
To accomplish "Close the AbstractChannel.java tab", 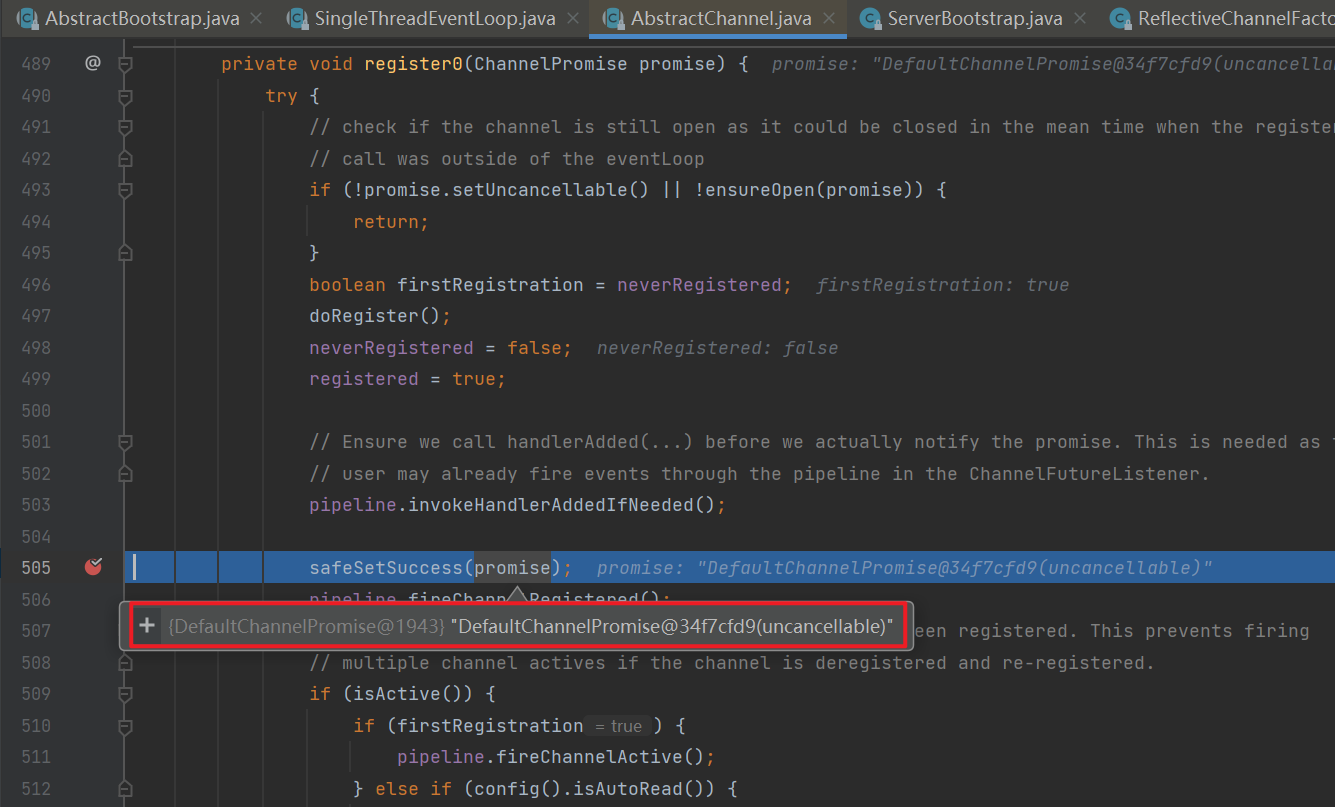I will coord(829,18).
